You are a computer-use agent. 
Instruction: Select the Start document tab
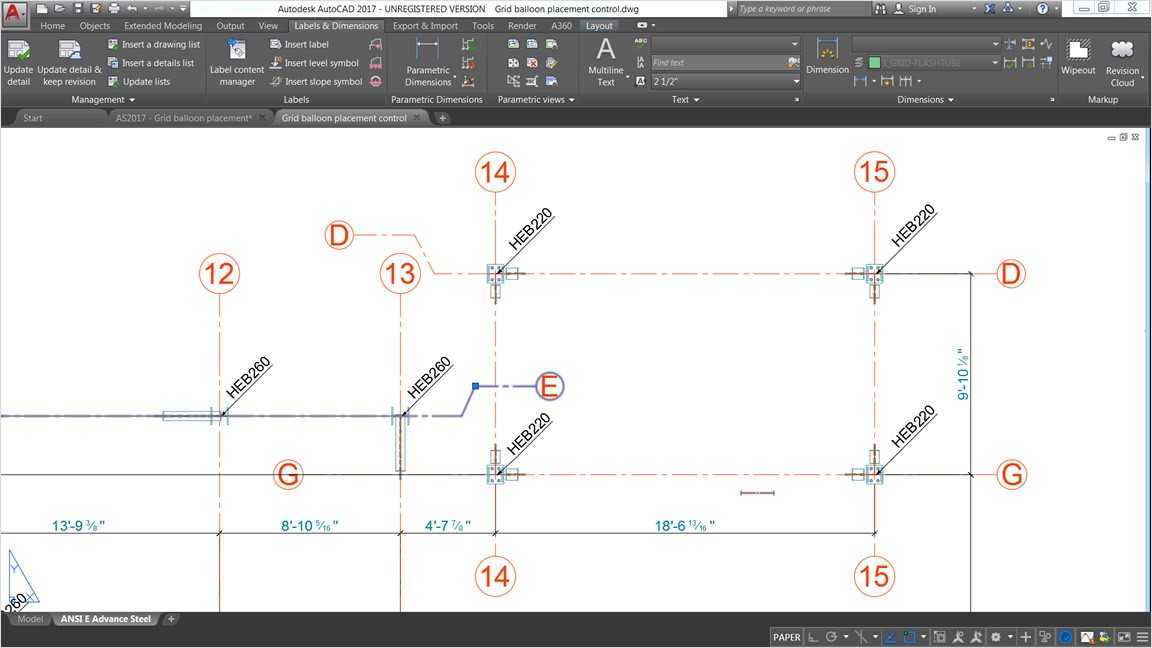(32, 118)
